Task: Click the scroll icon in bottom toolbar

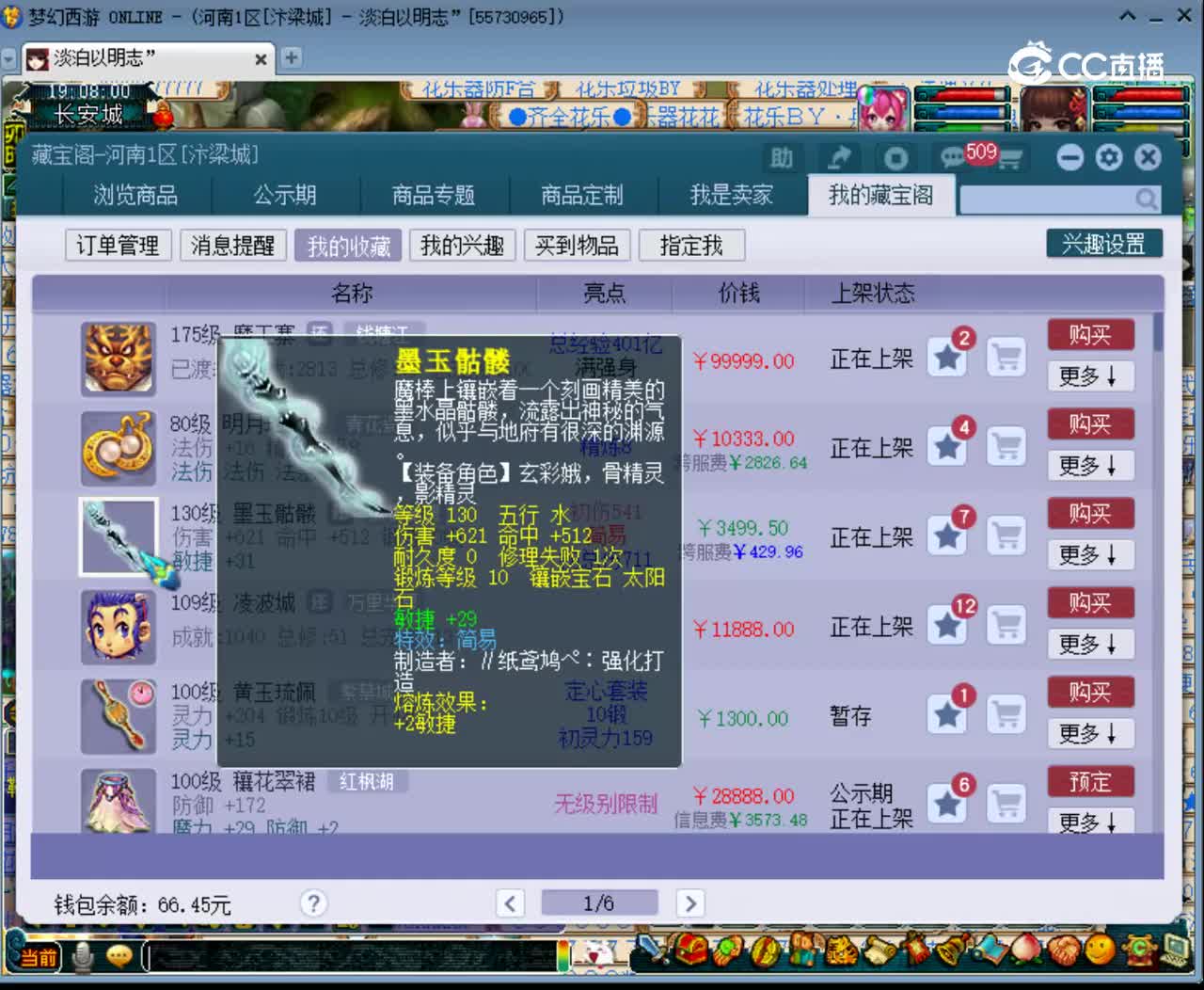Action: [880, 950]
